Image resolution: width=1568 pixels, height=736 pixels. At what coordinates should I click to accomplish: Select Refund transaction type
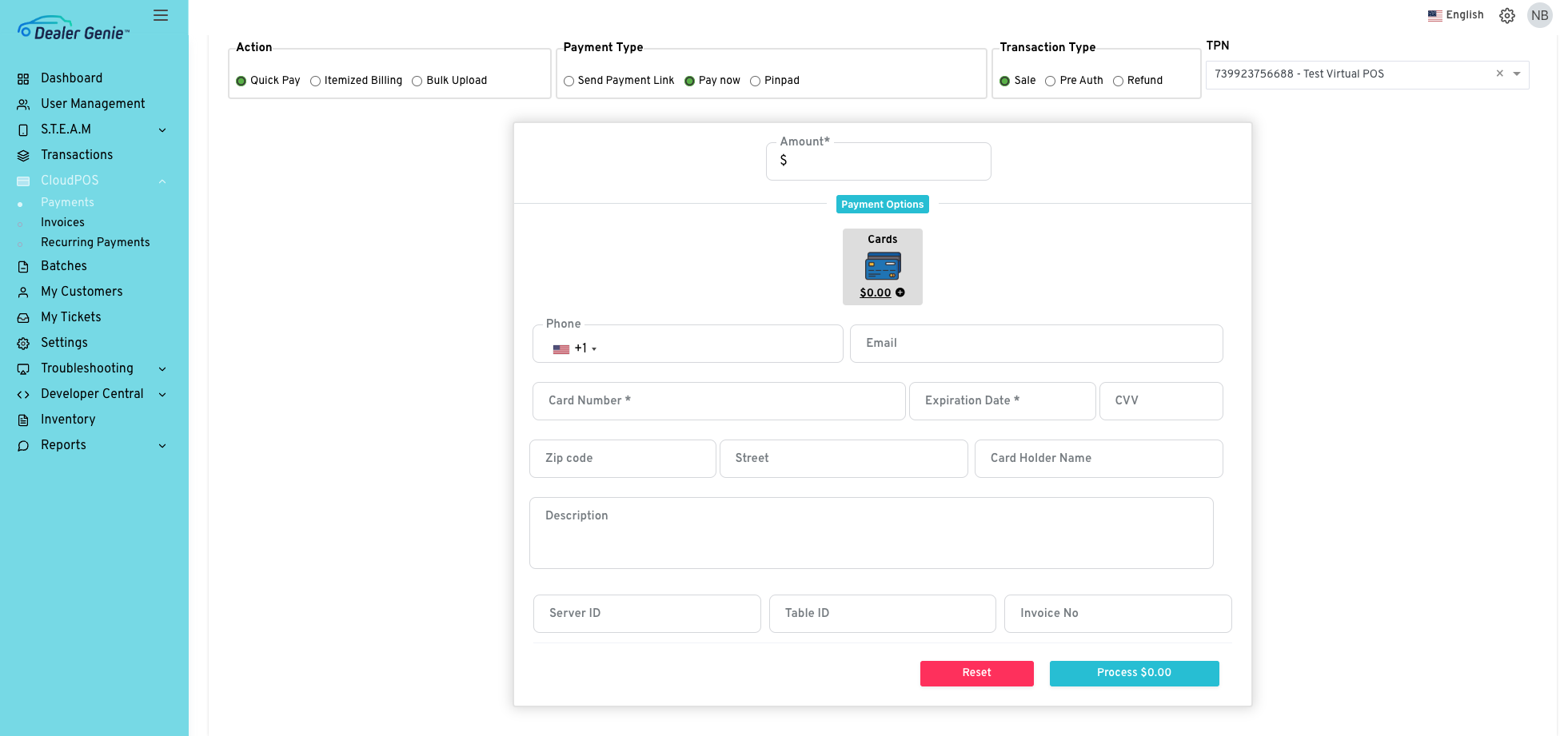pos(1118,81)
